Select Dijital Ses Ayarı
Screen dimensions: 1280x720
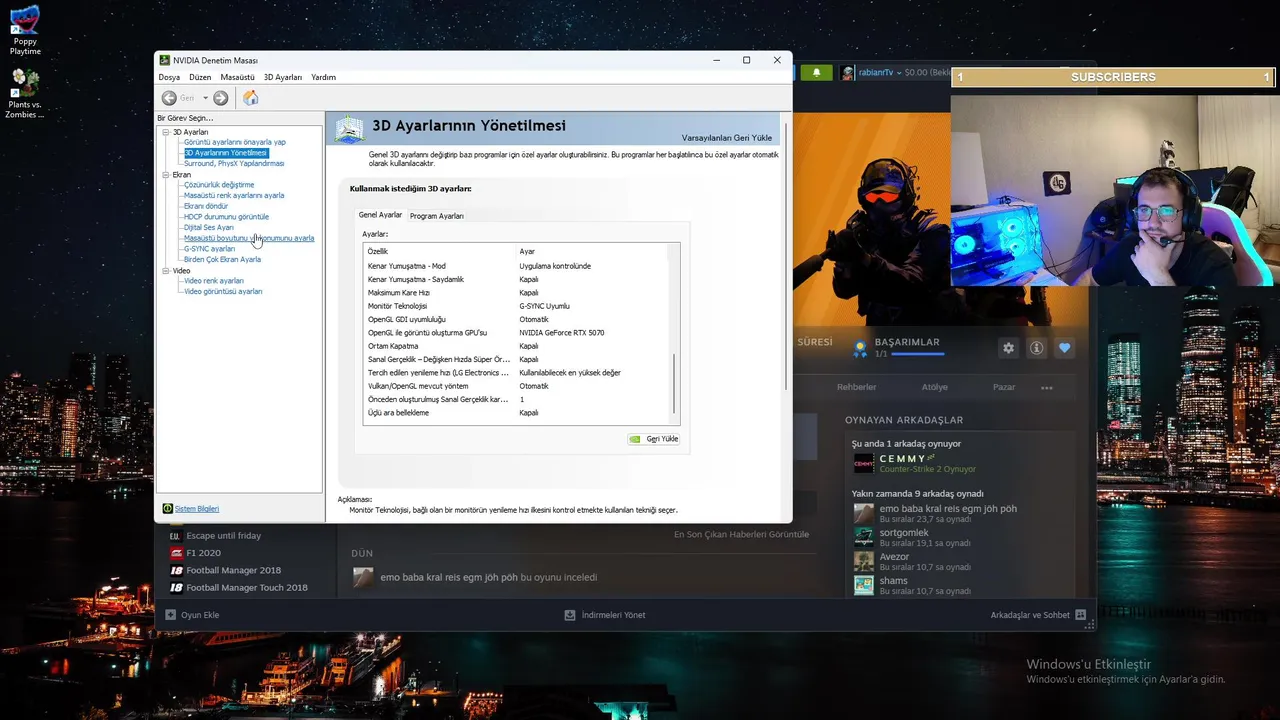pos(209,228)
